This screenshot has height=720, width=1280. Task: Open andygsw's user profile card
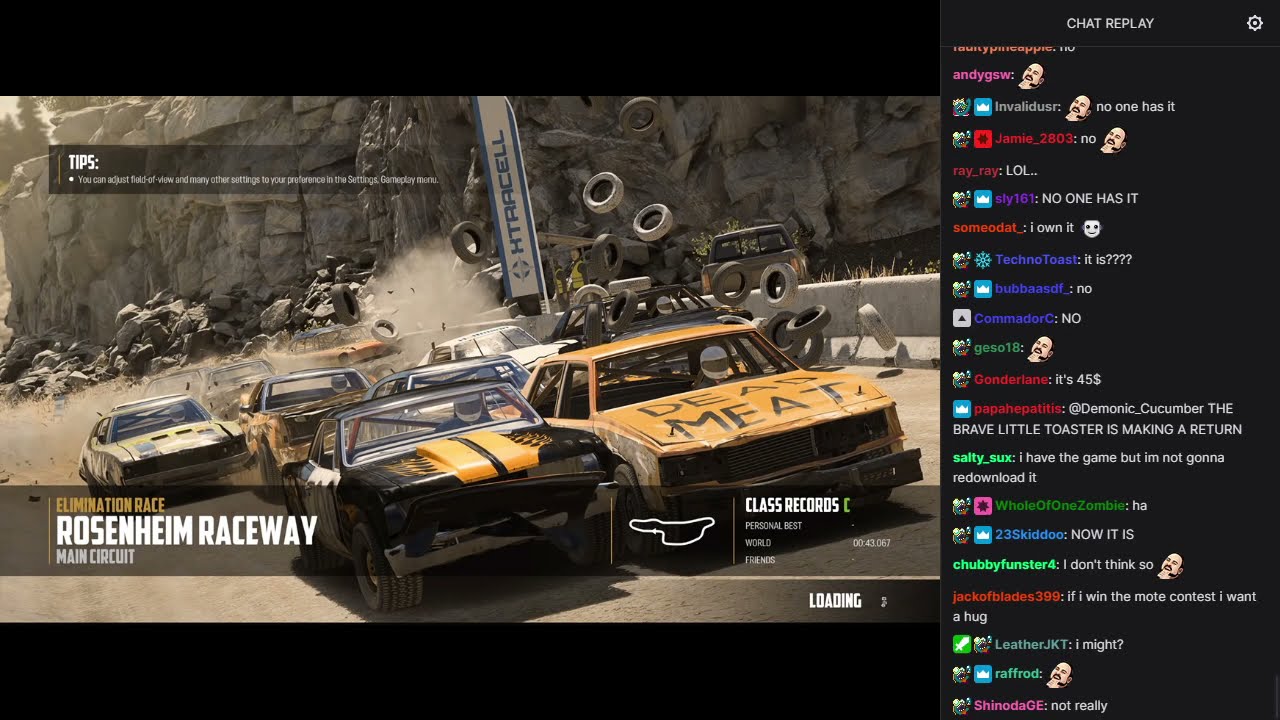(982, 75)
